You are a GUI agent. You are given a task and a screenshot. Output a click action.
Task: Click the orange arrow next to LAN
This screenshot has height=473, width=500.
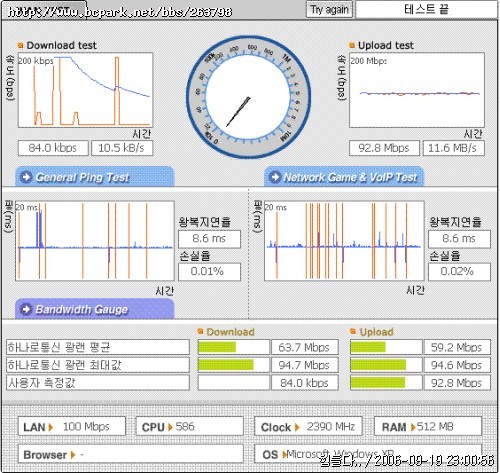pos(51,427)
